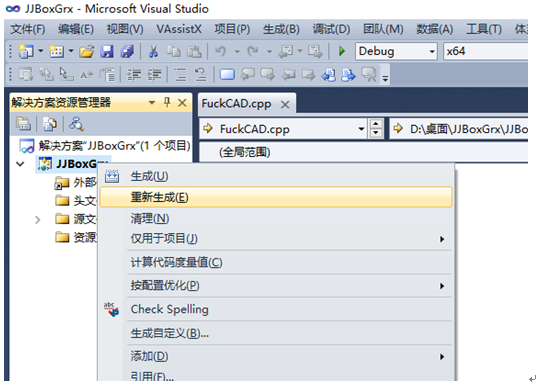The image size is (538, 382).
Task: Click the Add New Item icon
Action: pyautogui.click(x=56, y=51)
